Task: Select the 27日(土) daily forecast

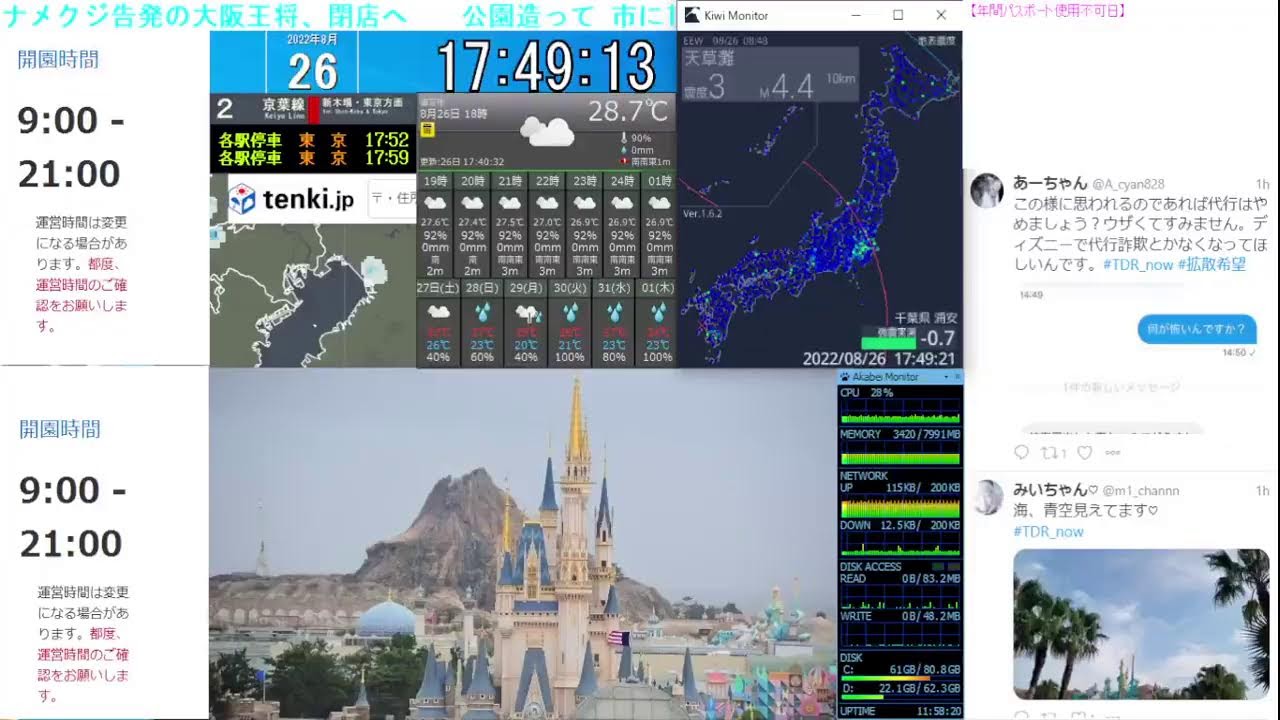Action: [x=438, y=323]
